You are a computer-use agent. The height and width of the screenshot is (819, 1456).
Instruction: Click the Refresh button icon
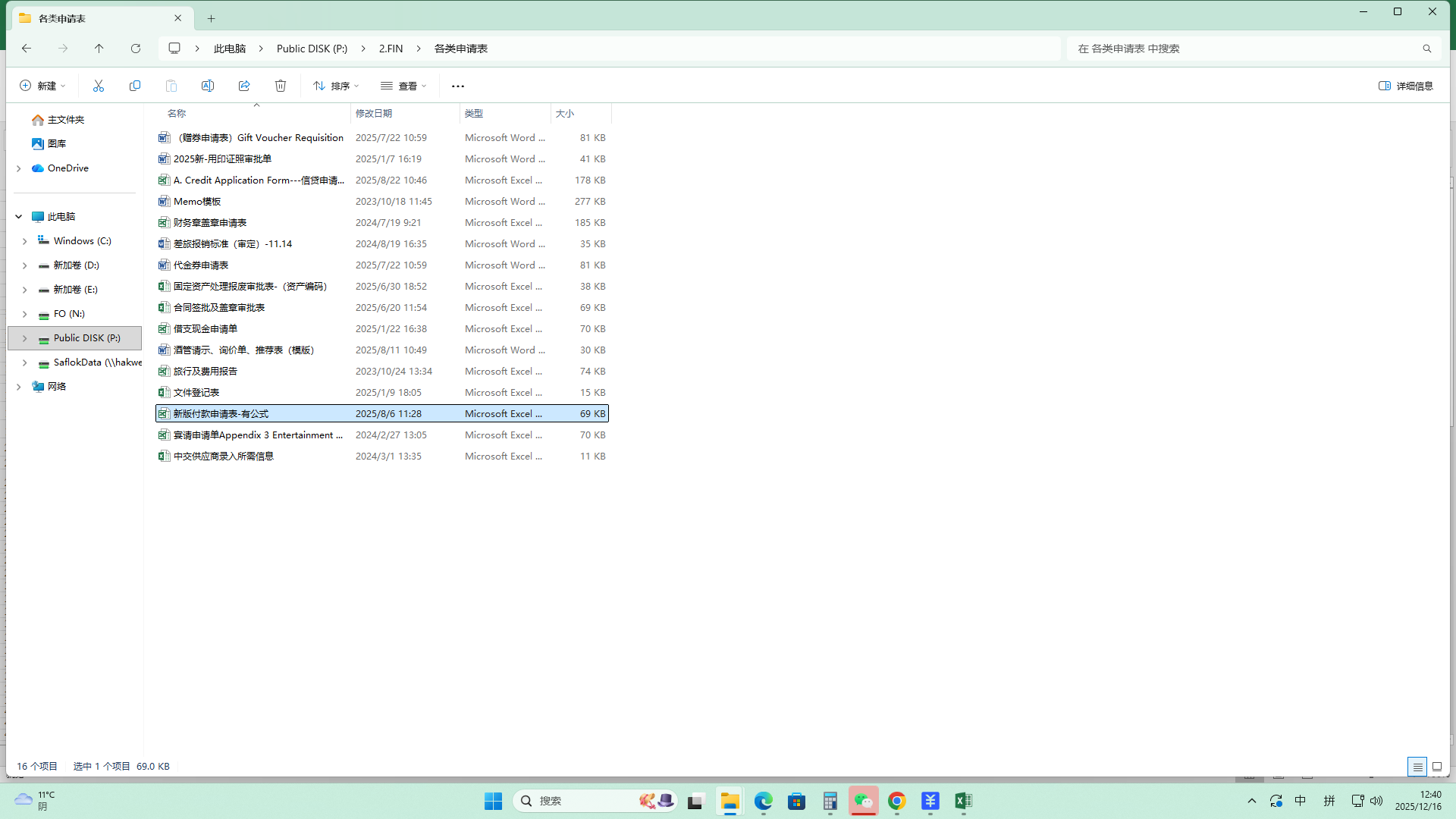[x=136, y=49]
